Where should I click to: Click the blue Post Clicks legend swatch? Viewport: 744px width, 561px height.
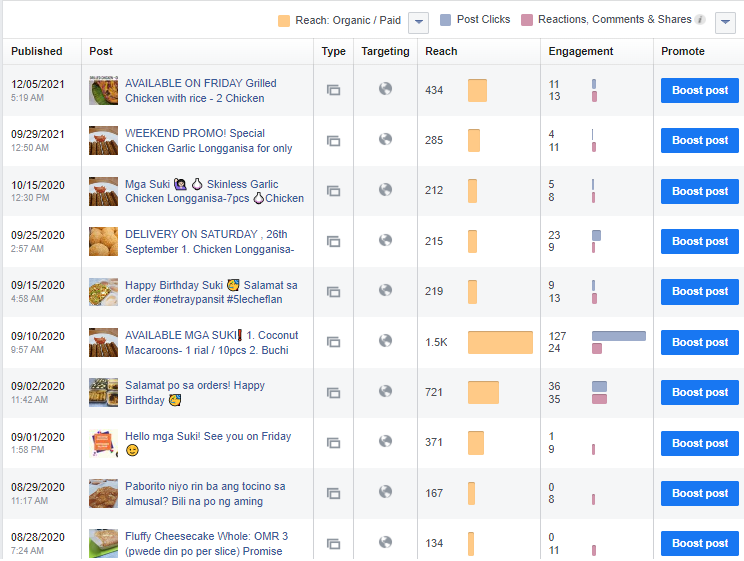coord(445,20)
